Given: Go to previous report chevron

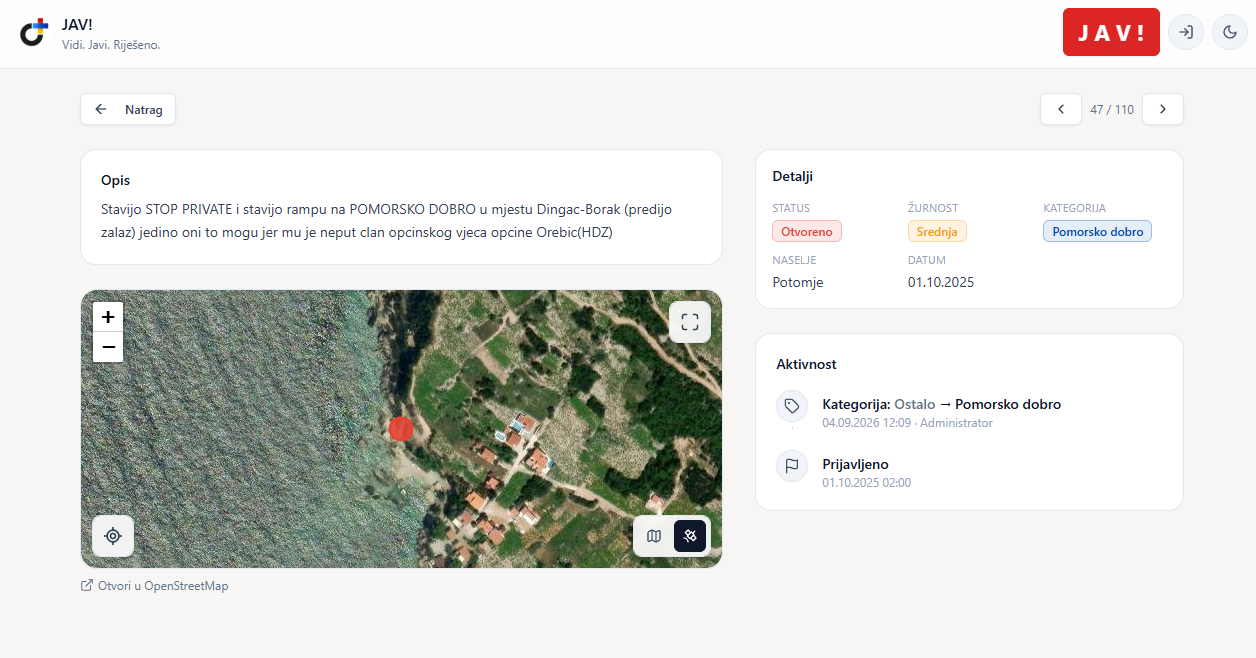Looking at the screenshot, I should point(1061,109).
